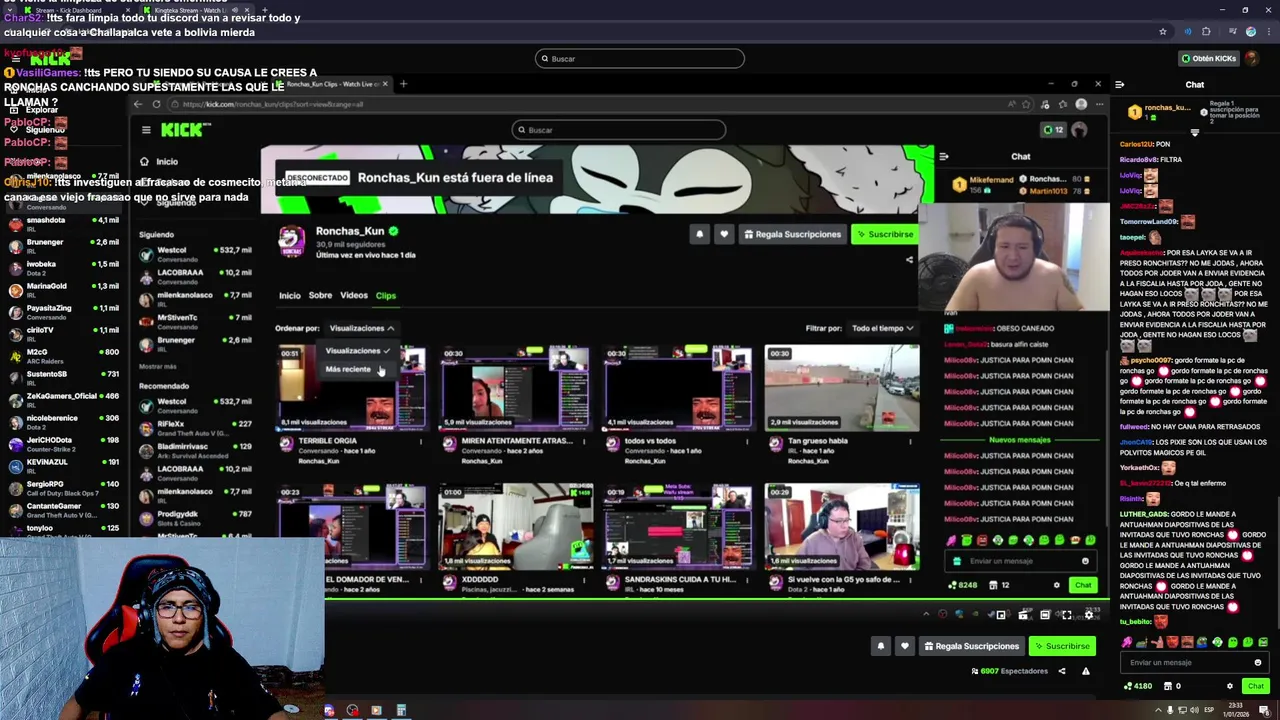Click outer stream bell notification icon
This screenshot has height=720, width=1280.
(x=881, y=646)
